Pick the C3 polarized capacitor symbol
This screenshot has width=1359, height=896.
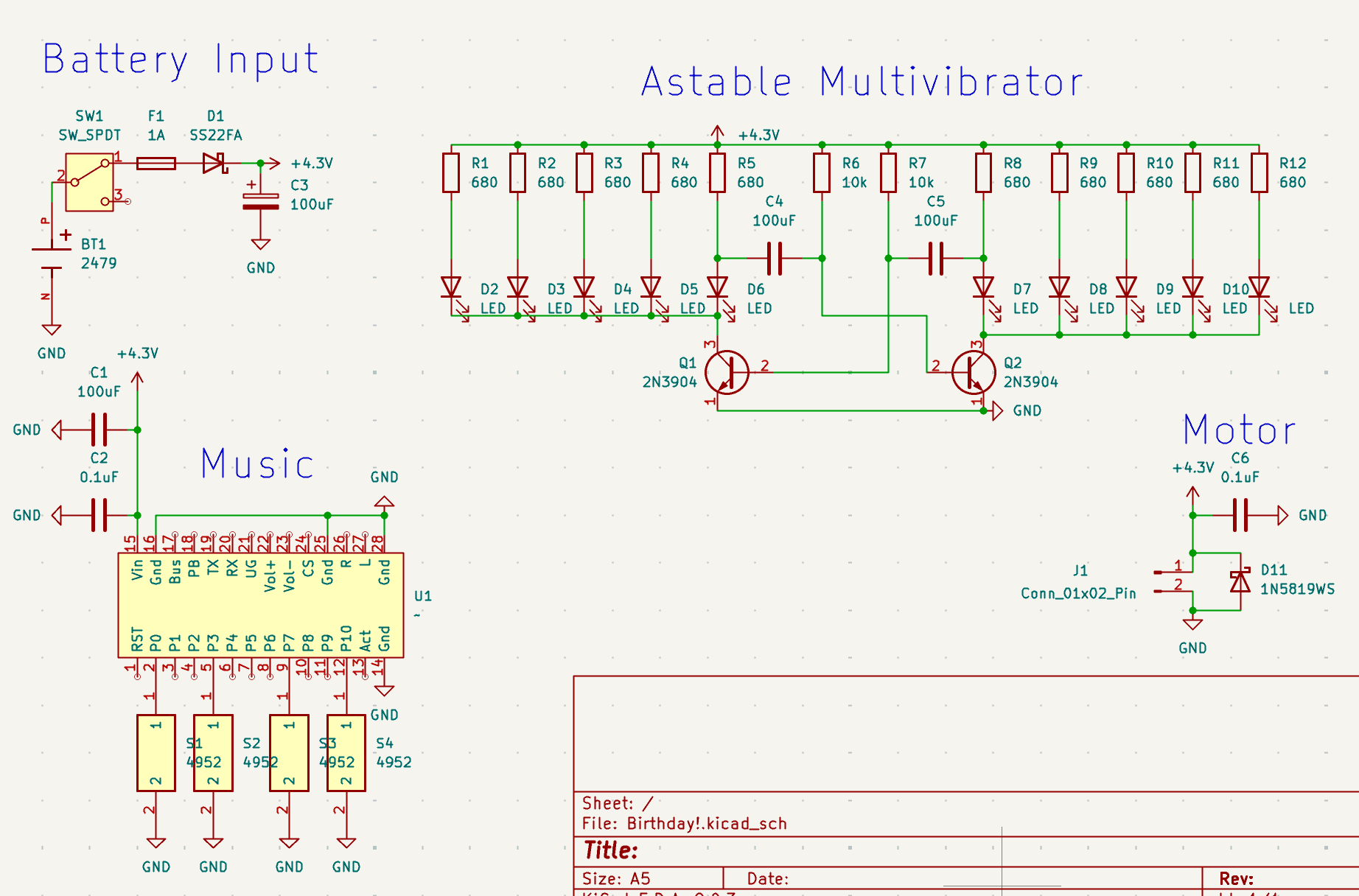click(x=260, y=201)
